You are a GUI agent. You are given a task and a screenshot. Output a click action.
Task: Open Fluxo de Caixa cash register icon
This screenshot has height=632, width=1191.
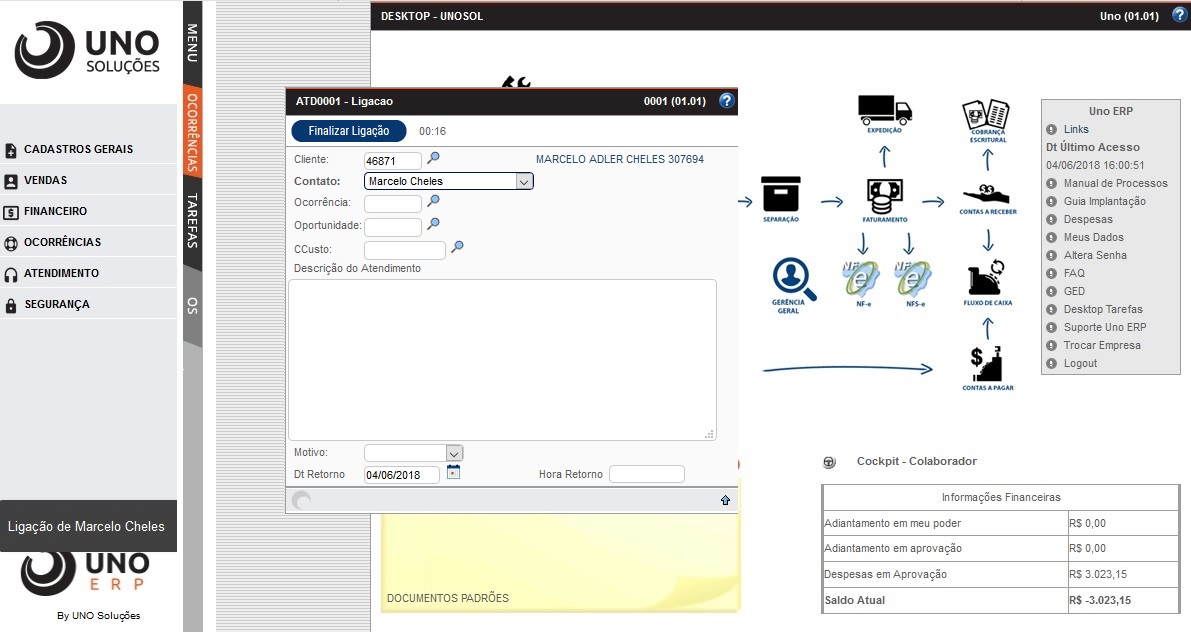point(985,277)
